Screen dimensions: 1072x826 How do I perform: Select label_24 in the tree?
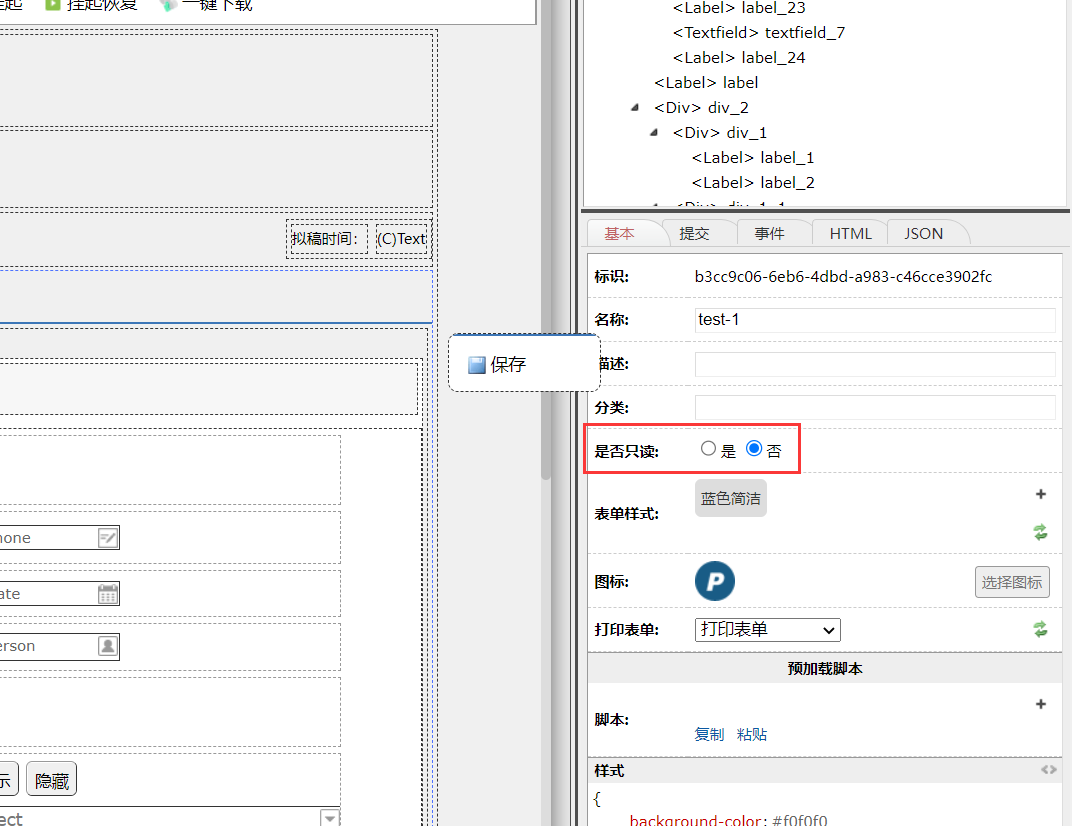(739, 58)
